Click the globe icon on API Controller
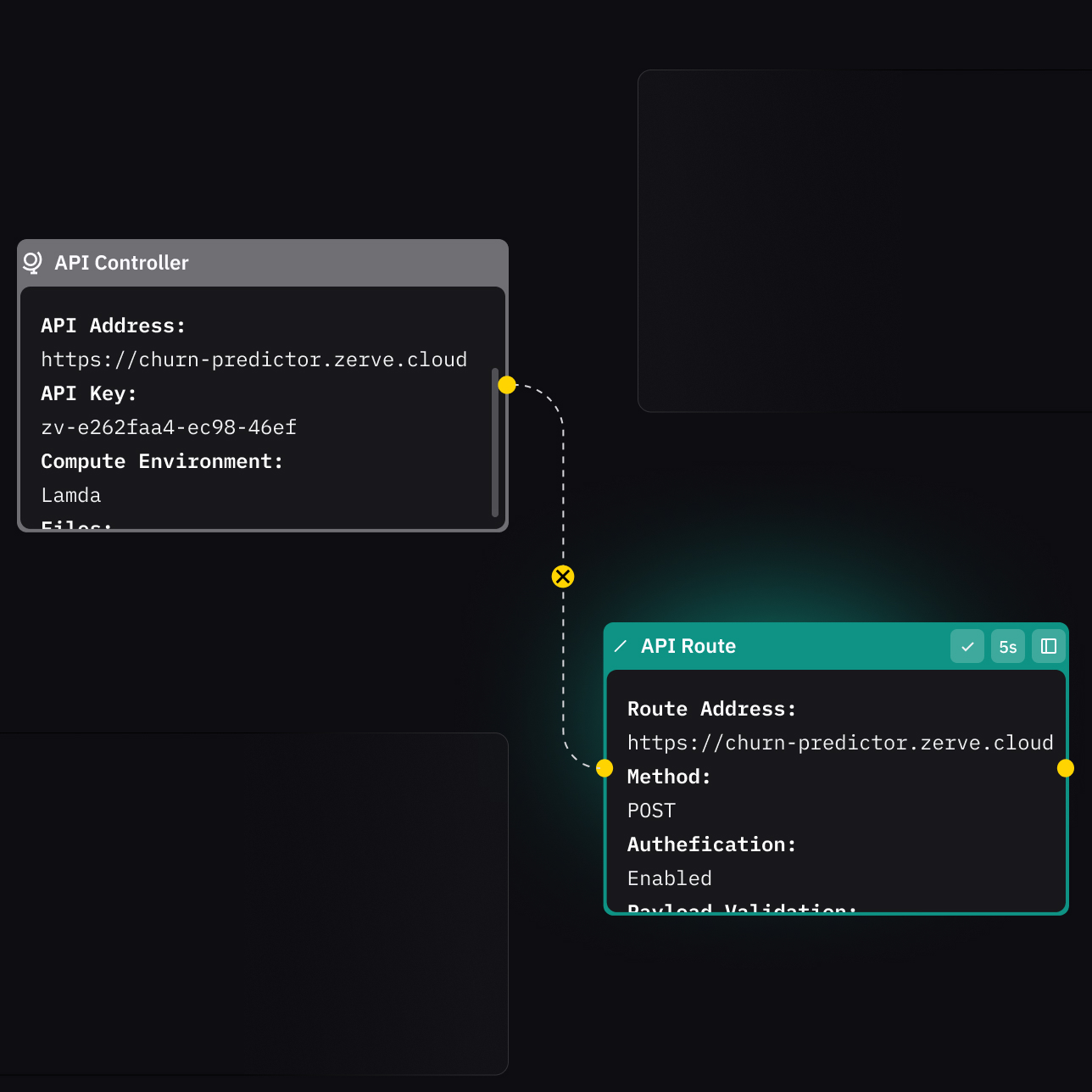 click(32, 263)
